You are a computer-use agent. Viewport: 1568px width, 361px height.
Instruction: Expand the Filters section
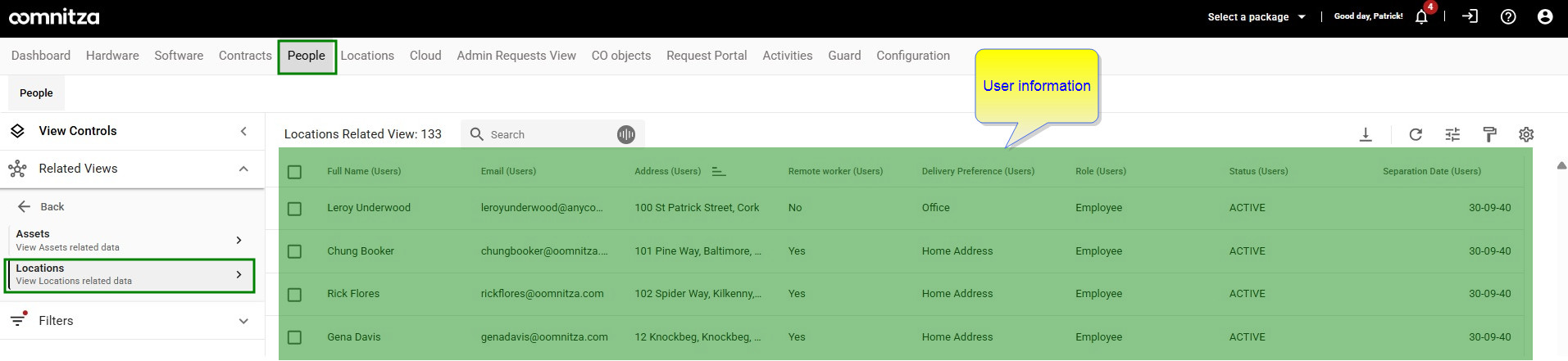(243, 321)
